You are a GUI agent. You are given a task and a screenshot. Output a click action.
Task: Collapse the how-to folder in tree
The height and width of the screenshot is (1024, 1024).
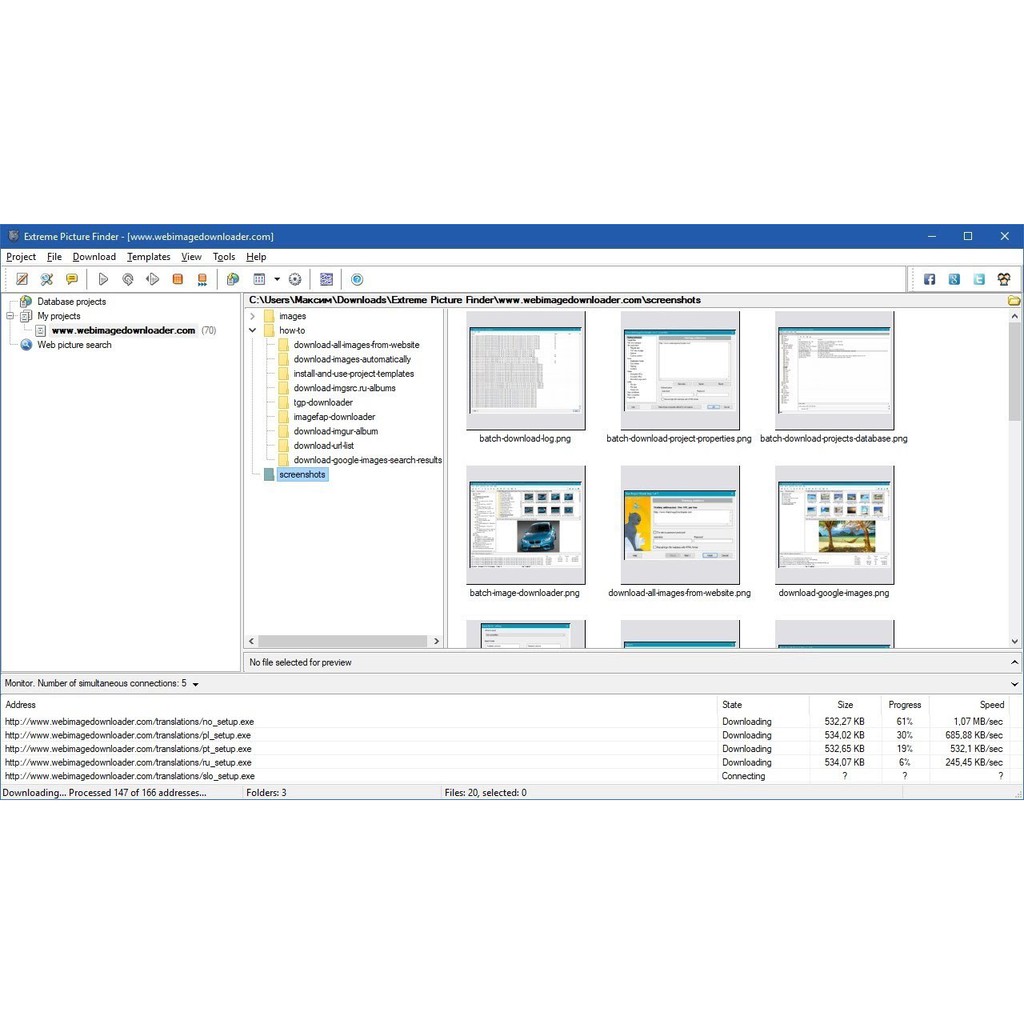click(x=252, y=330)
